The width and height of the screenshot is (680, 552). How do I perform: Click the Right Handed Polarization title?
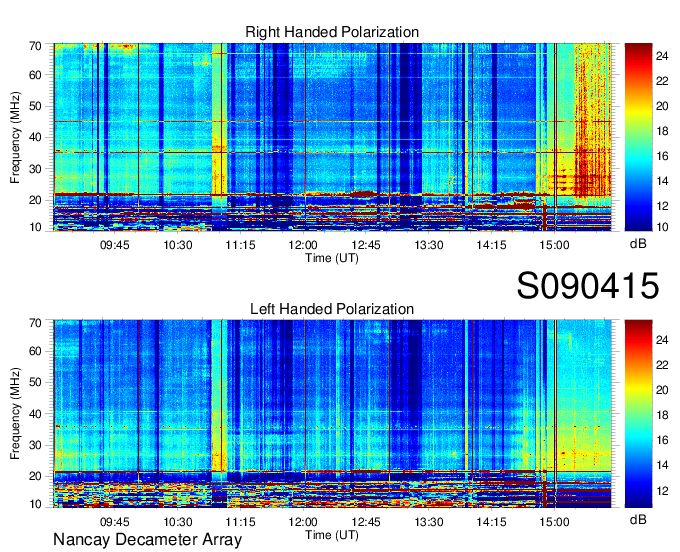(x=332, y=32)
